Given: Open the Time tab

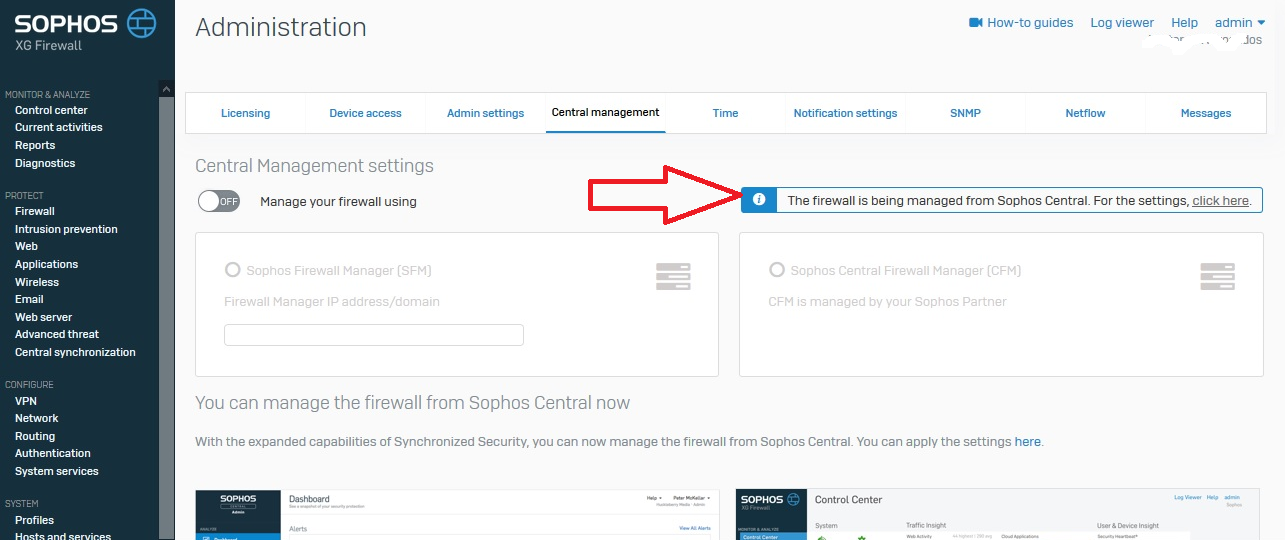Looking at the screenshot, I should [725, 113].
